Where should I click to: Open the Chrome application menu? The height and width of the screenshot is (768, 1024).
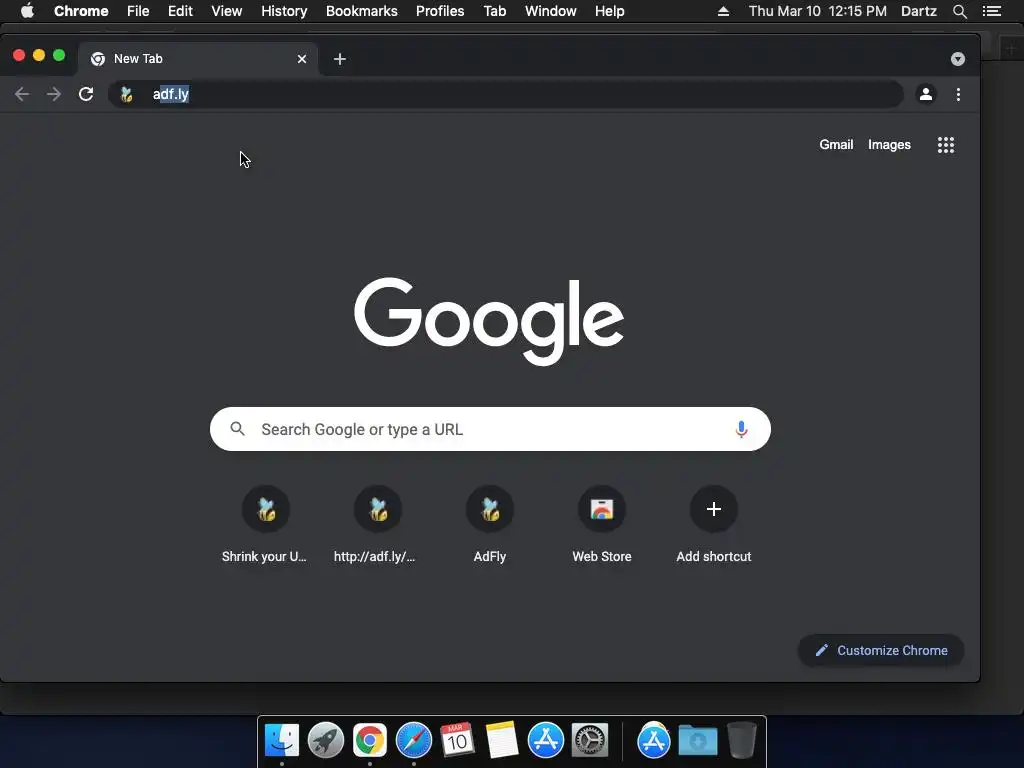pyautogui.click(x=81, y=11)
